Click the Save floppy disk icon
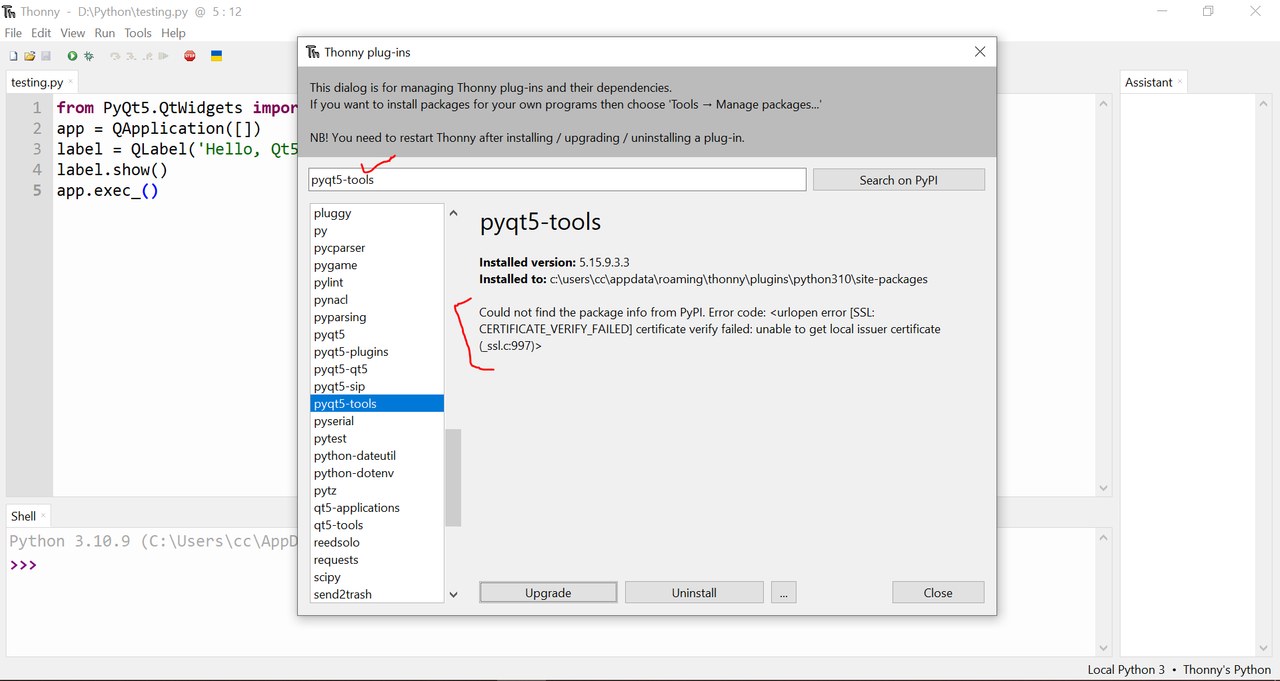 point(46,56)
